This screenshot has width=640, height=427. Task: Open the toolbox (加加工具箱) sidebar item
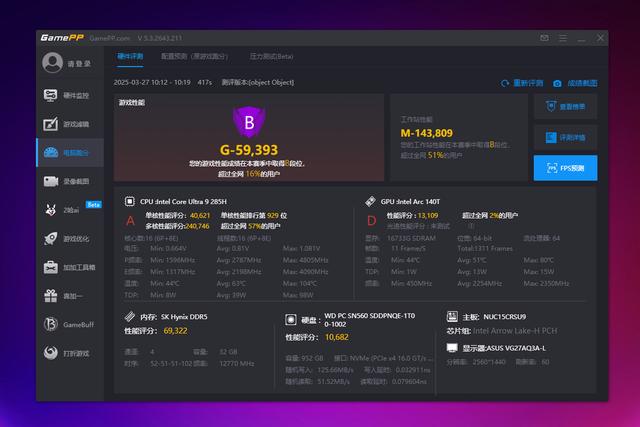[69, 267]
